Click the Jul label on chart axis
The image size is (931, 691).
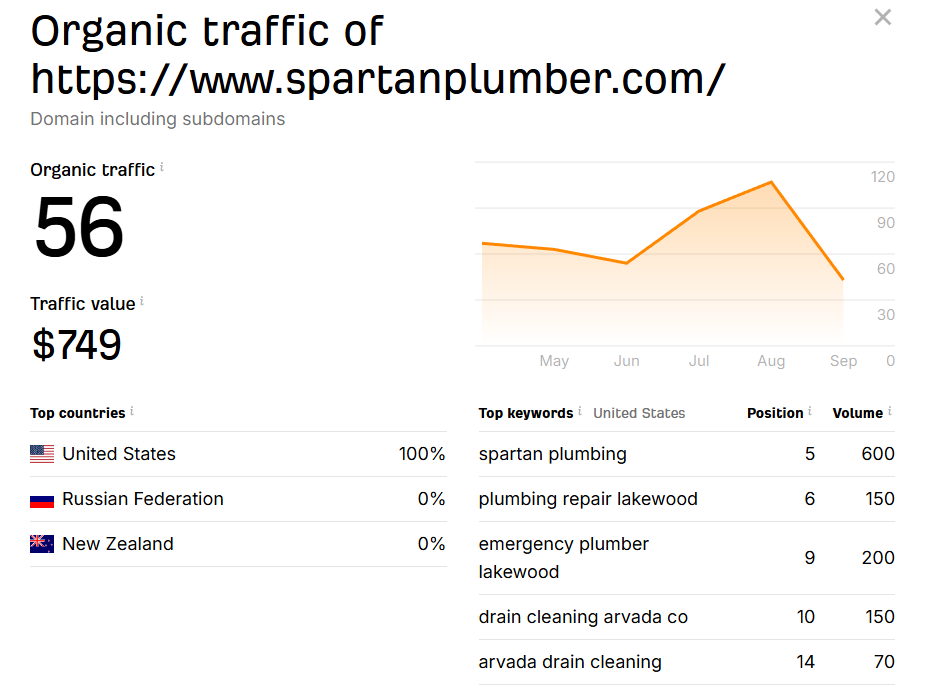[699, 361]
